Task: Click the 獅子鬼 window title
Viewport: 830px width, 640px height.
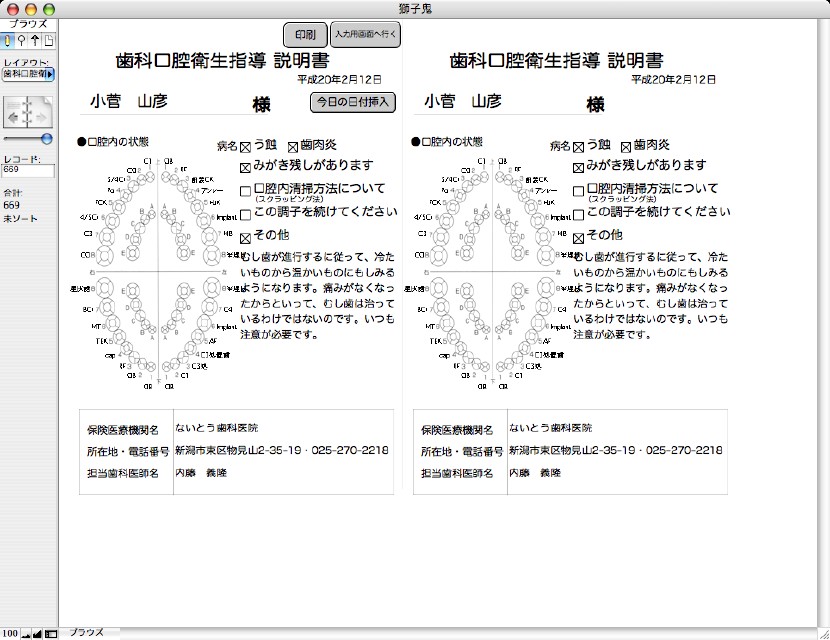Action: 416,9
